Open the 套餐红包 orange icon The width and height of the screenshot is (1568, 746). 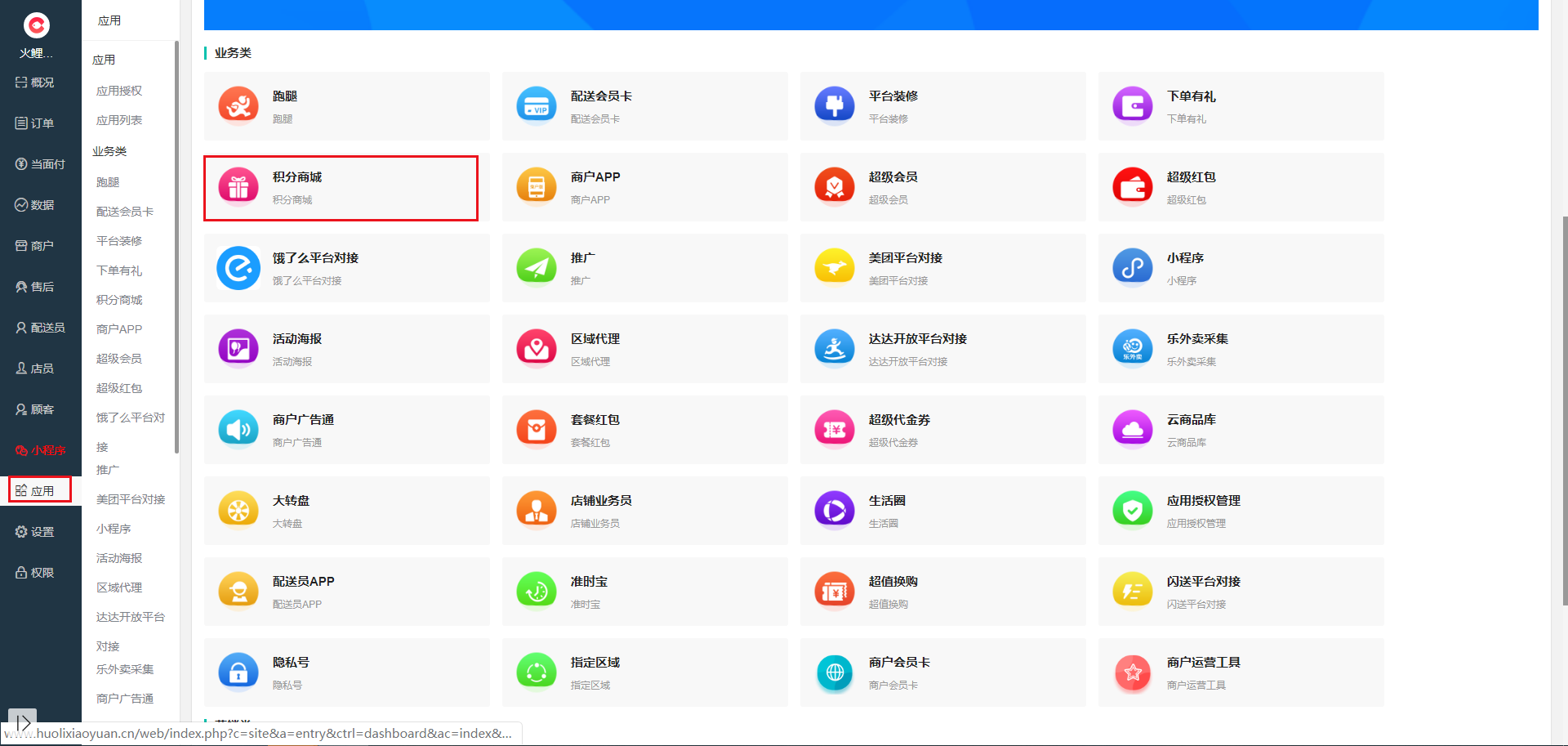(x=537, y=430)
